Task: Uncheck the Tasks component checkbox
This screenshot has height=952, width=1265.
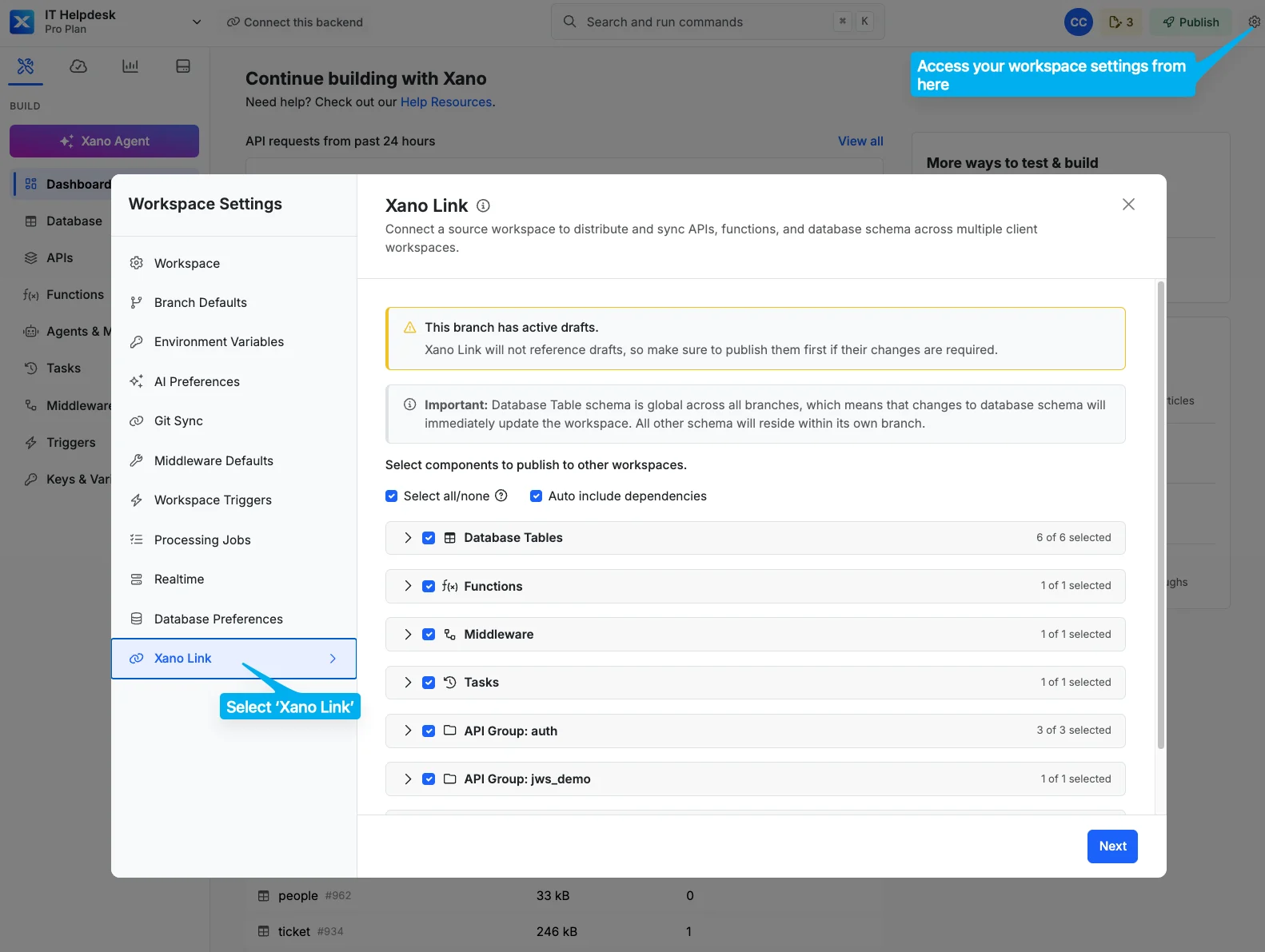Action: click(x=429, y=683)
